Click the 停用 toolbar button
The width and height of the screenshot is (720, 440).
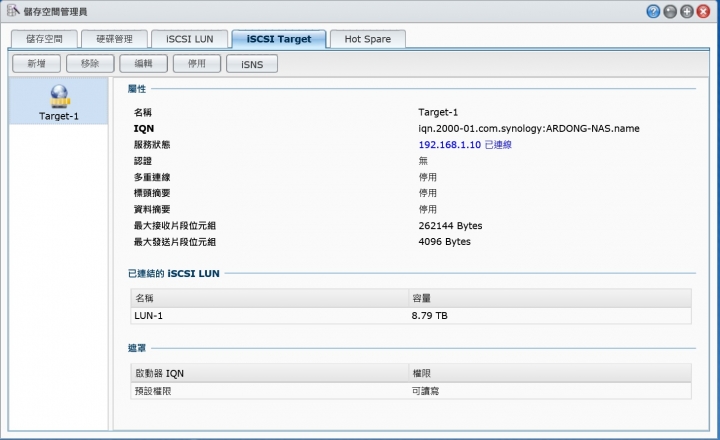[197, 64]
